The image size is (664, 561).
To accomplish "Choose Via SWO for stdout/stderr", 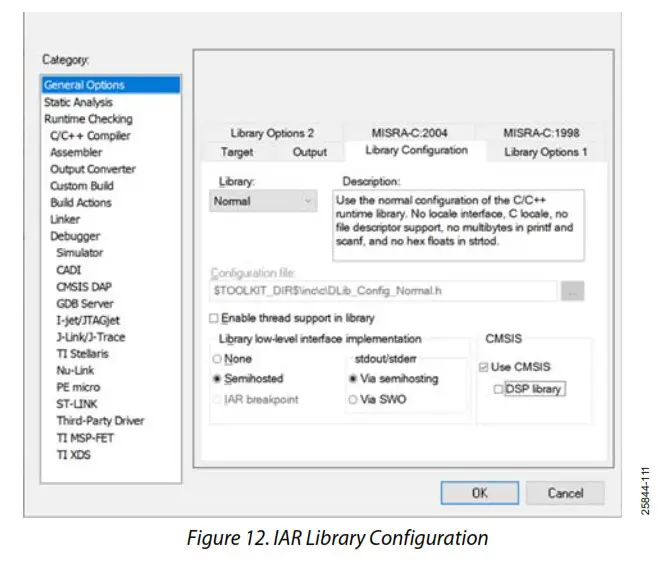I will tap(353, 399).
